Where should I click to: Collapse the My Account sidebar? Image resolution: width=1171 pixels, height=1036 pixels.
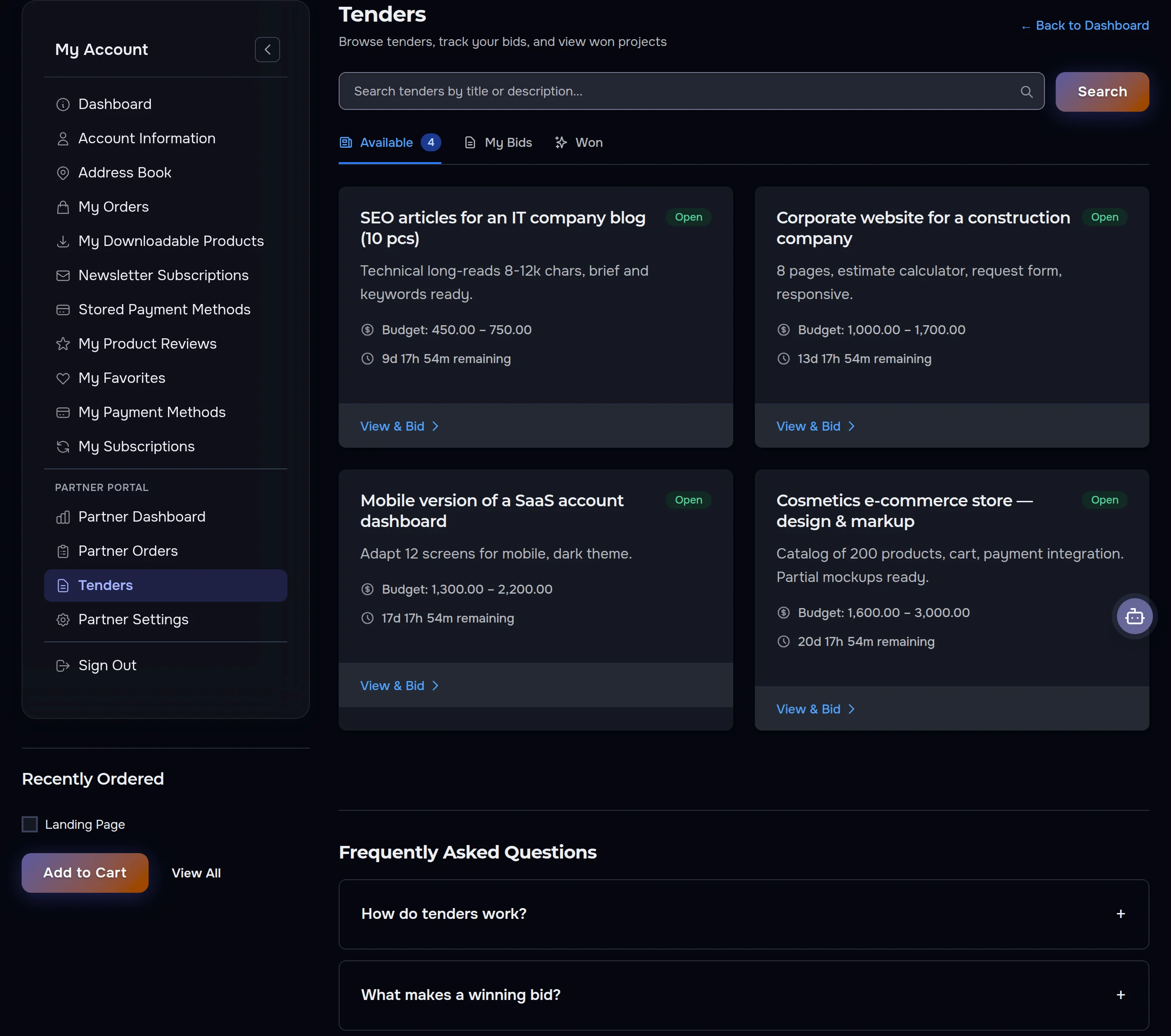coord(267,50)
